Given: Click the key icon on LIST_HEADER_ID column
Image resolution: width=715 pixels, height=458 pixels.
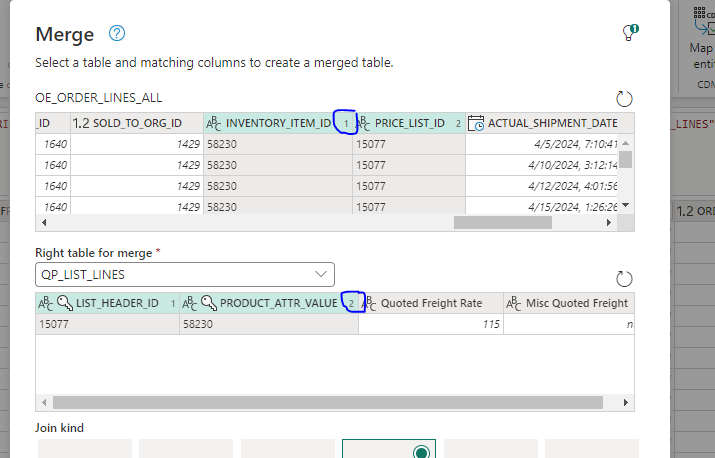Looking at the screenshot, I should coord(65,303).
